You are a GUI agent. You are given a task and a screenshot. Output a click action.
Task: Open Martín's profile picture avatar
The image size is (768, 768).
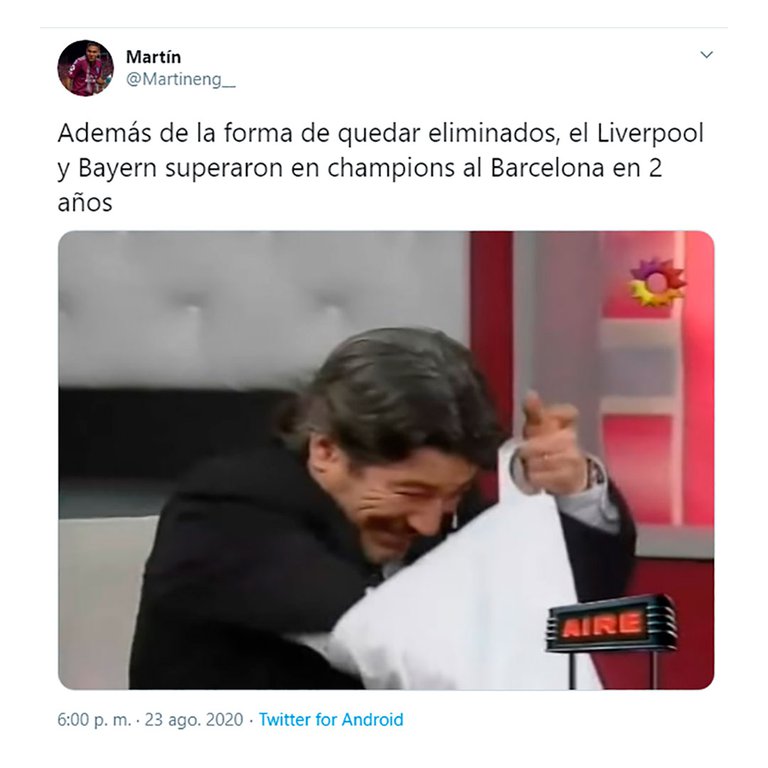pos(86,68)
